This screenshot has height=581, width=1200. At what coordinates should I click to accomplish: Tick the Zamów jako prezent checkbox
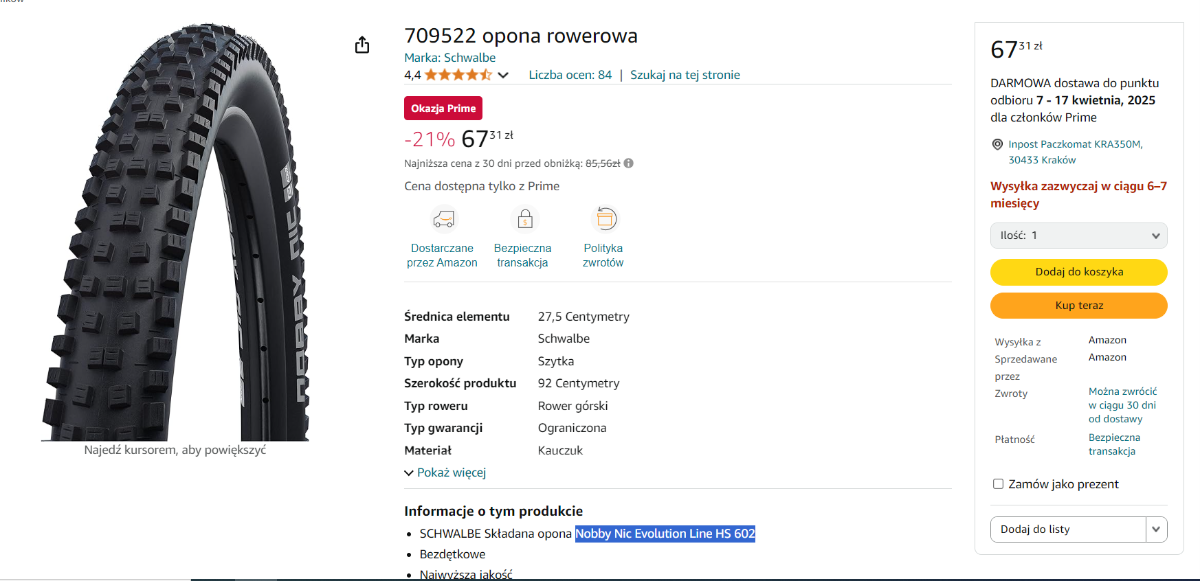998,484
